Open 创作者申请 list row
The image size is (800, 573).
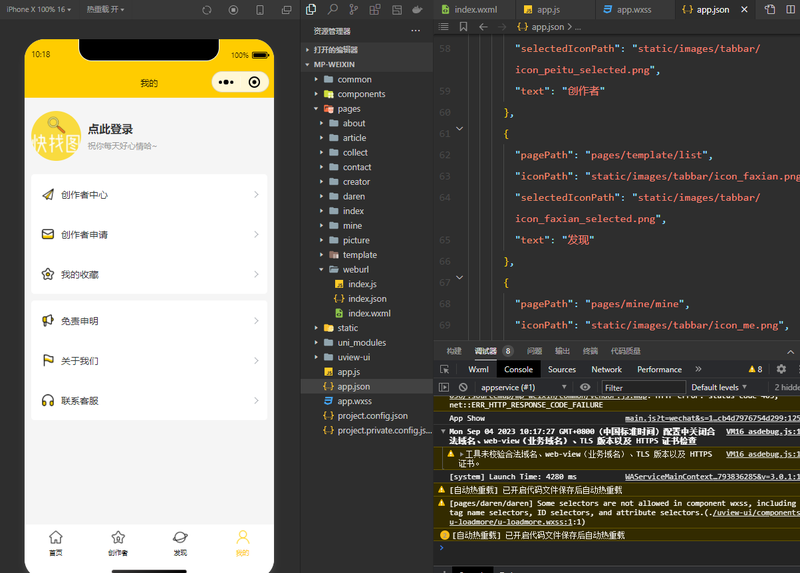149,234
